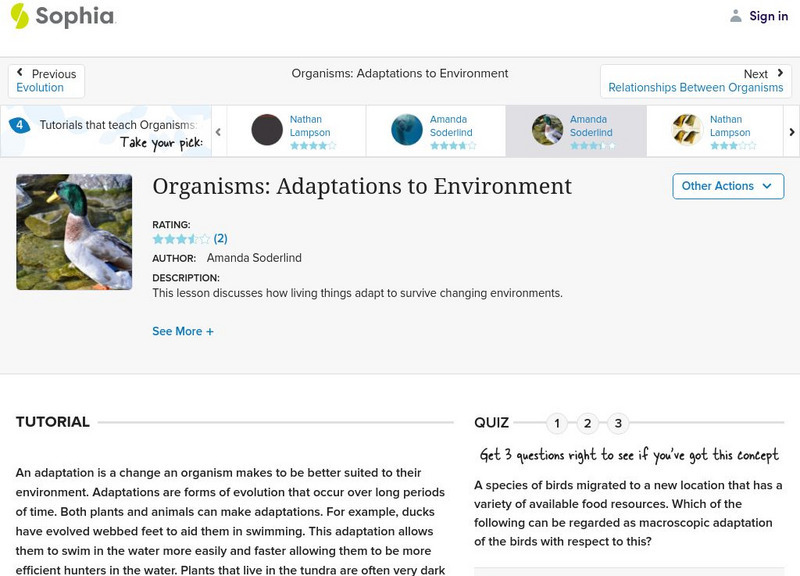Select the blue Amanda Soderlind tutorial avatar

click(x=407, y=130)
